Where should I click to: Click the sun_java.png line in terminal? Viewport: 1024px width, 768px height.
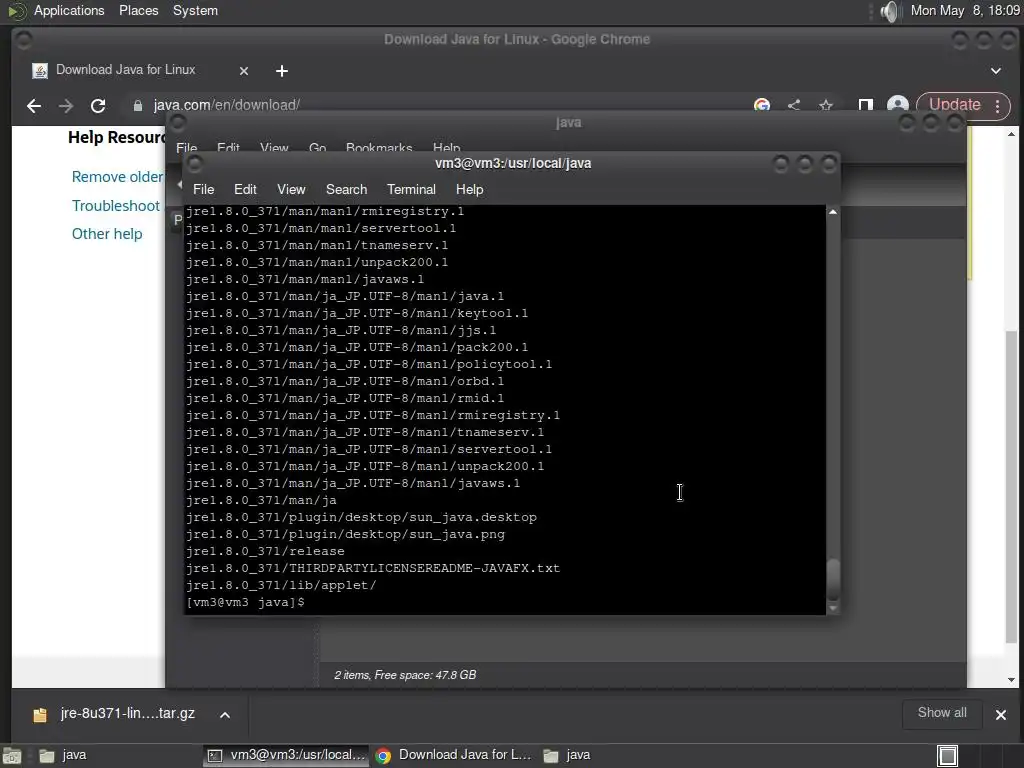(x=345, y=534)
